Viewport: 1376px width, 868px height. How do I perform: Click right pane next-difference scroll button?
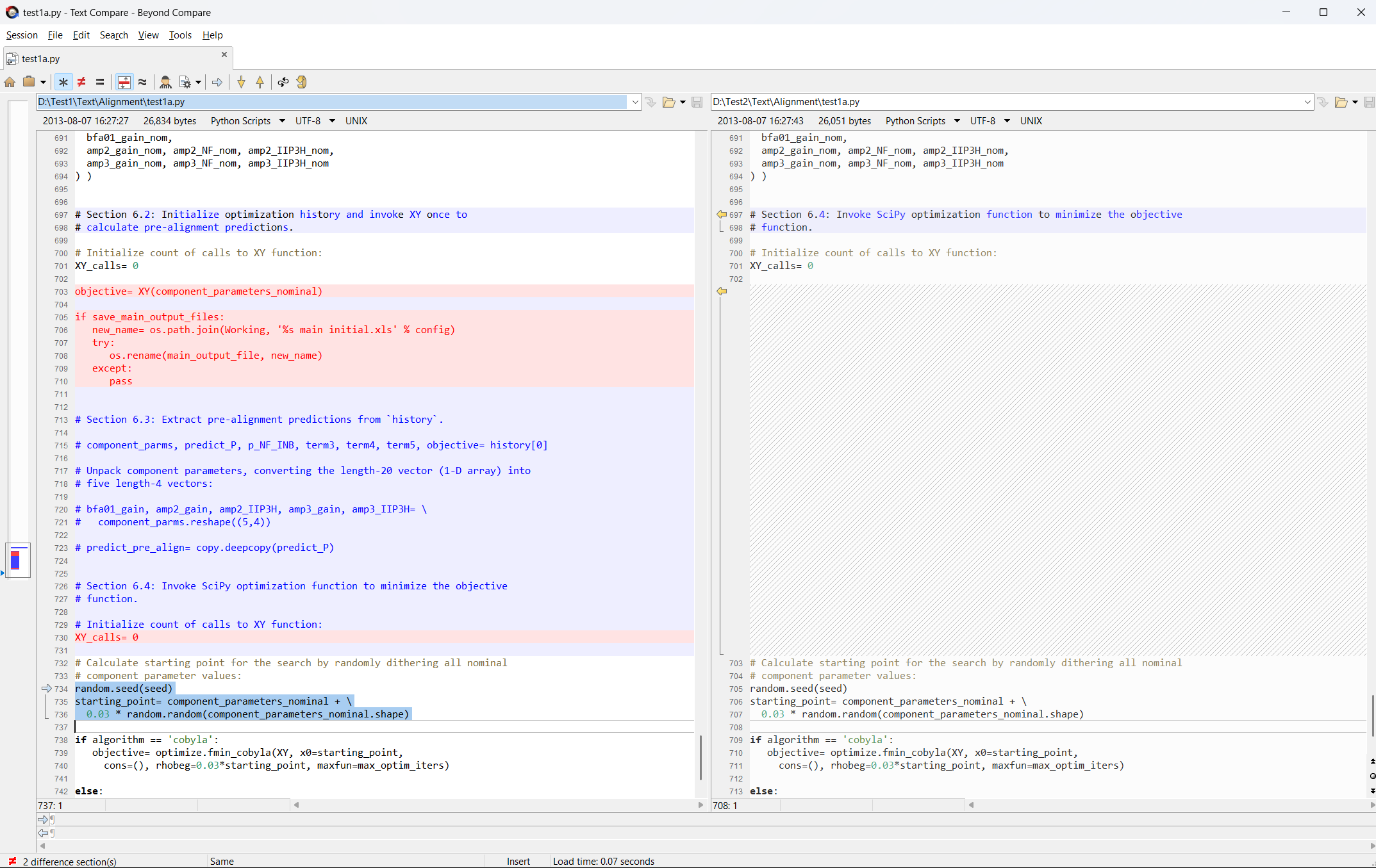(1372, 791)
